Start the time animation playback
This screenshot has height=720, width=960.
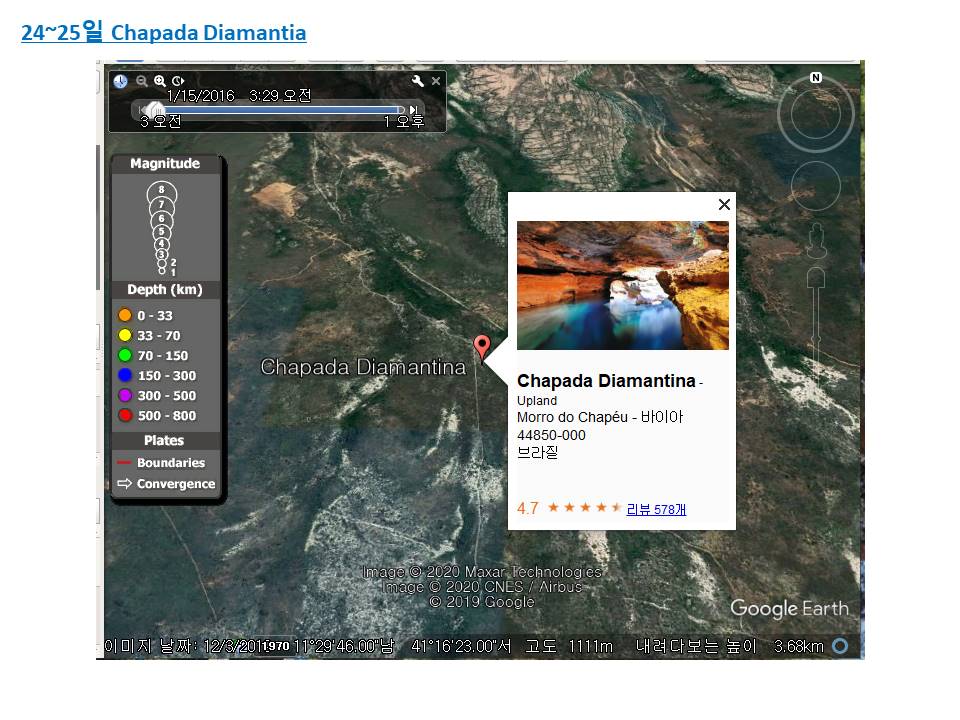click(x=178, y=81)
